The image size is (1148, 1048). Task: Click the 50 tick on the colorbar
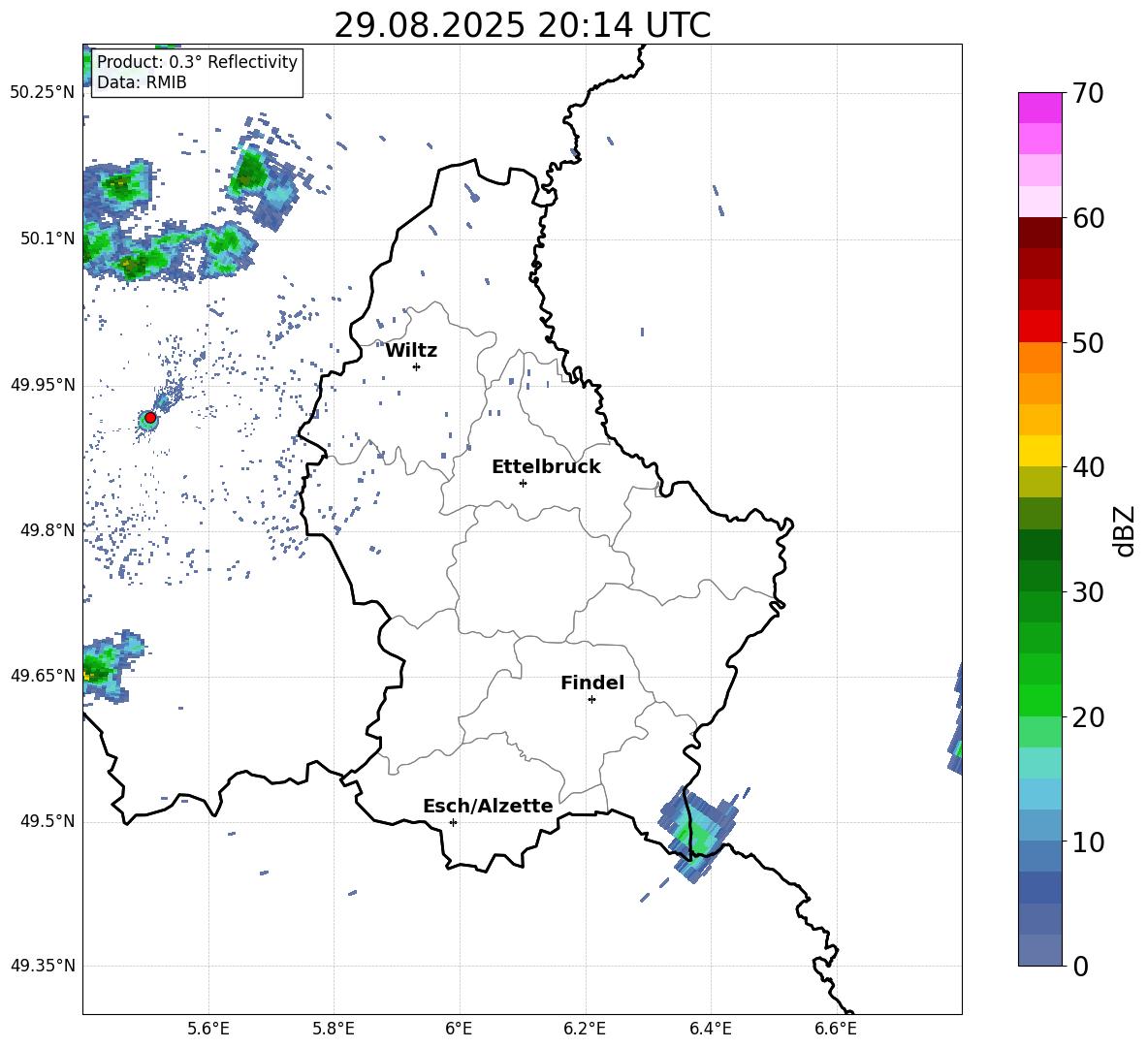point(1088,342)
